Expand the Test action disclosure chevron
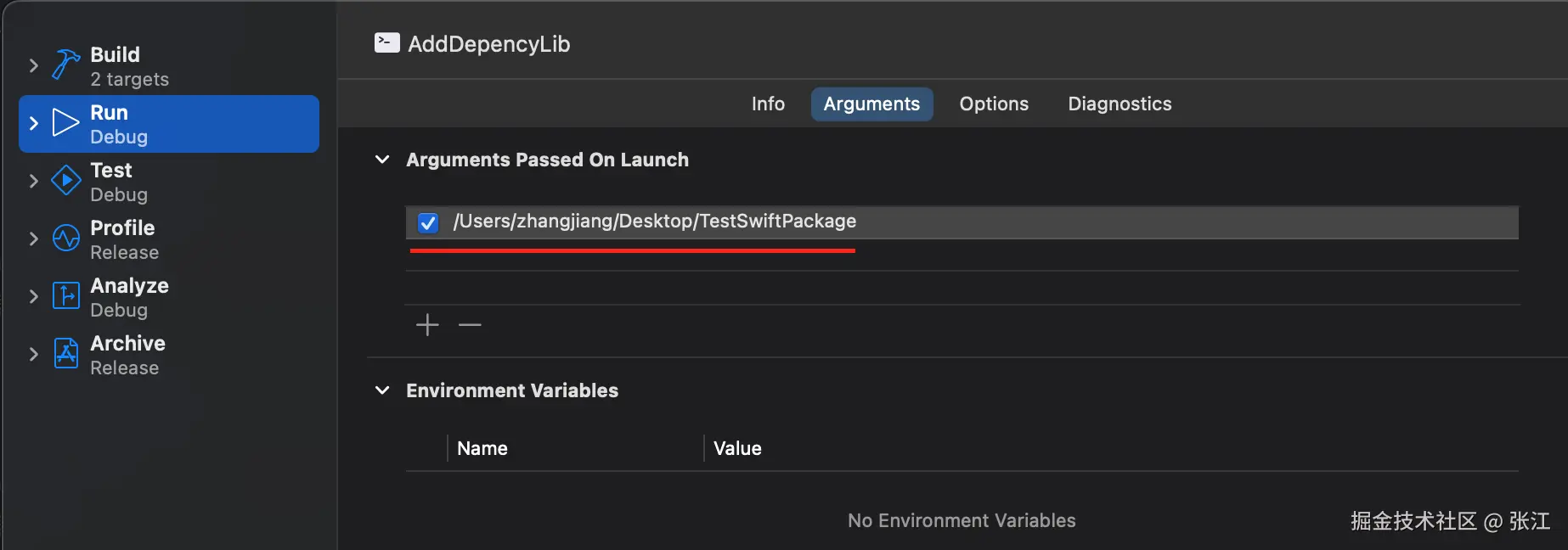The width and height of the screenshot is (1568, 550). pos(34,181)
